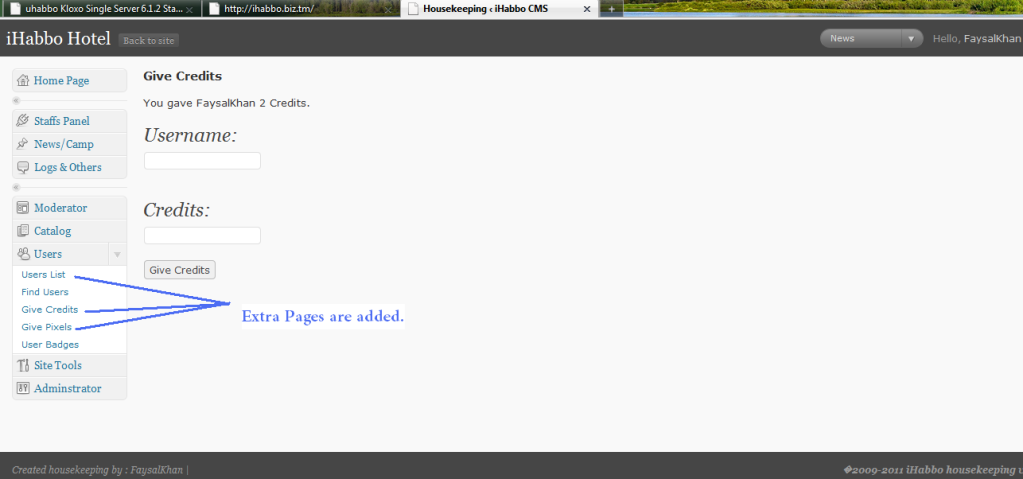
Task: Collapse the Users menu arrow
Action: [117, 254]
